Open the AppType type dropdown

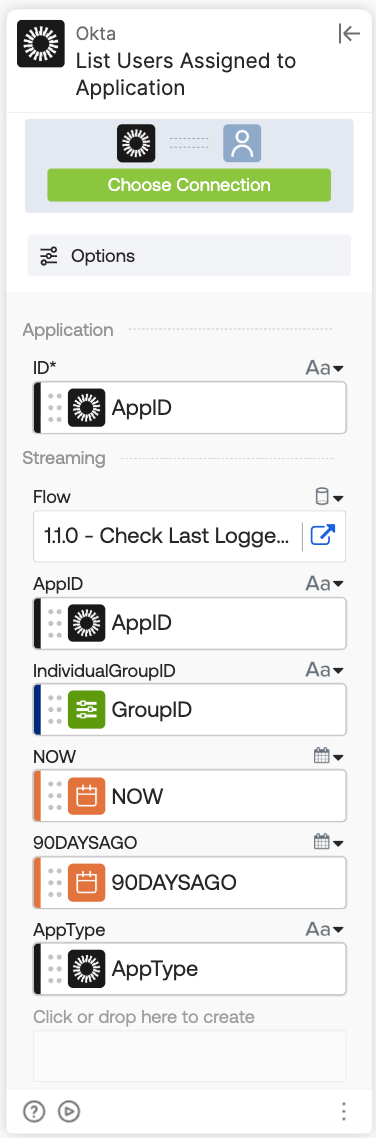click(x=324, y=929)
